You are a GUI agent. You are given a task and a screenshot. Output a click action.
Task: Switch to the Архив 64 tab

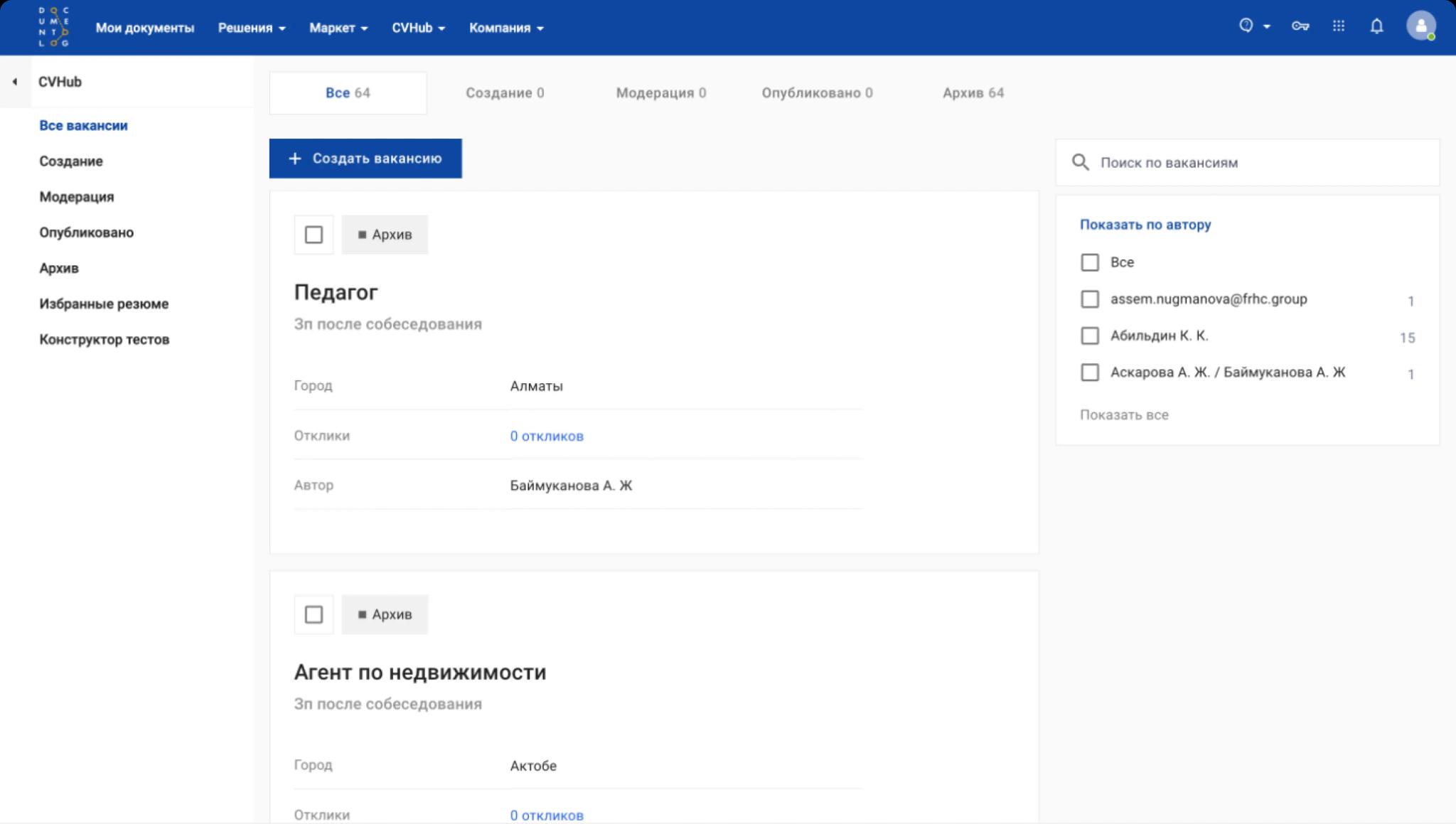click(973, 93)
